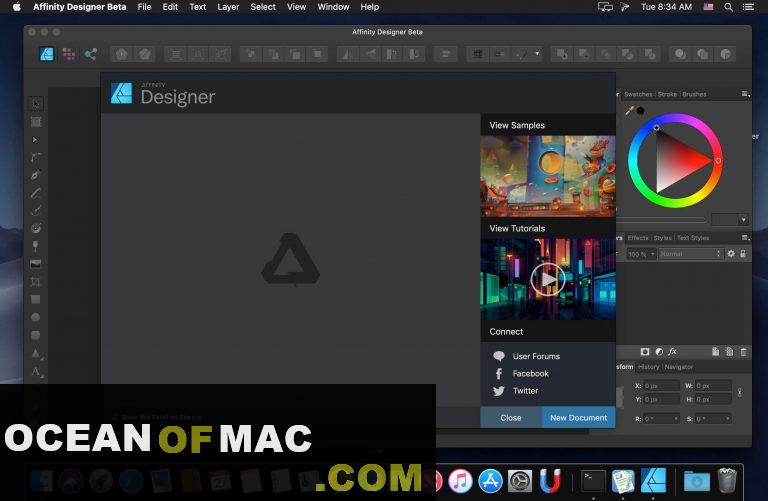Select the Vector Crop tool
Screen dimensions: 768x501
(35, 282)
